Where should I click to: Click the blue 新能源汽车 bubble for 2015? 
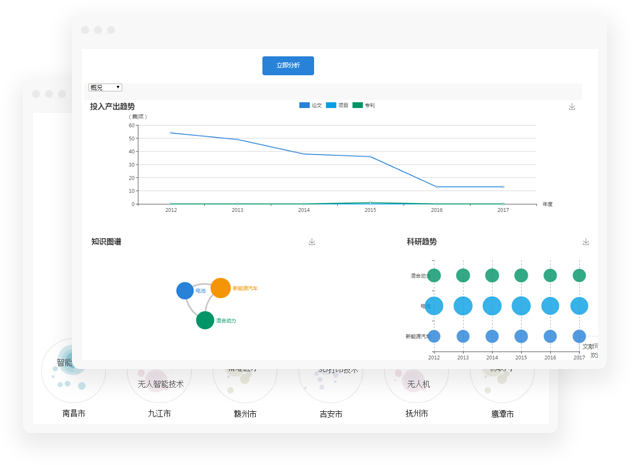(521, 336)
